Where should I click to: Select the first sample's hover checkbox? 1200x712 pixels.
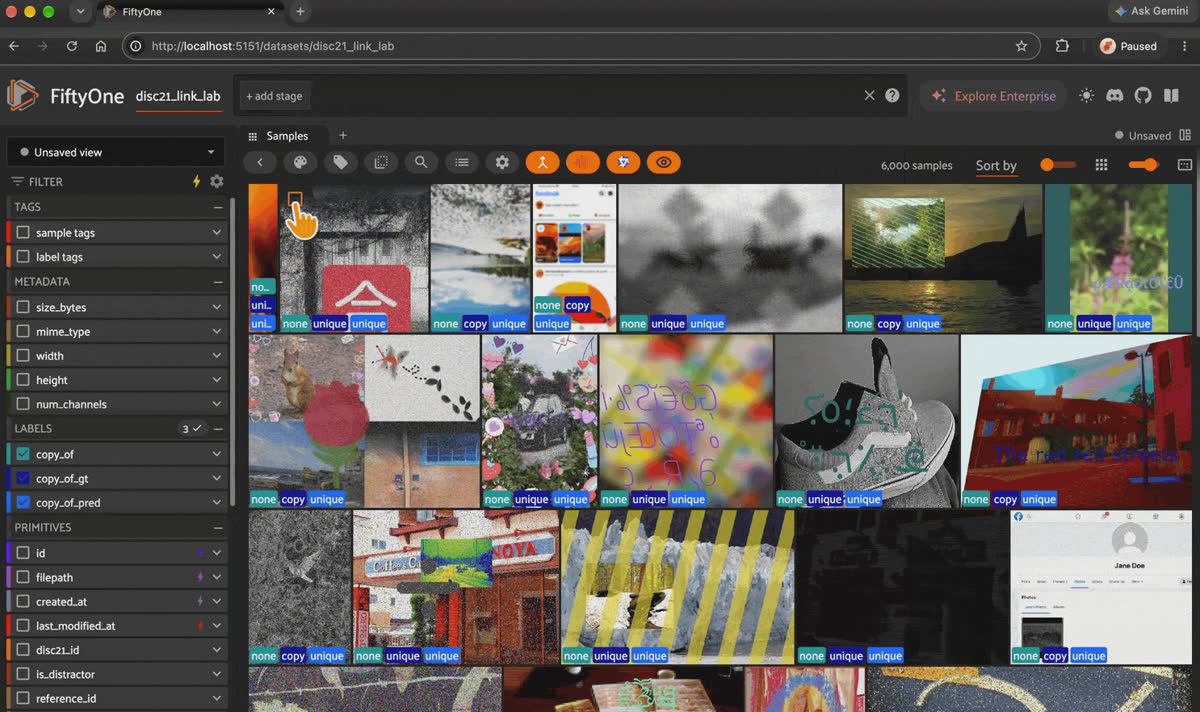click(x=295, y=199)
